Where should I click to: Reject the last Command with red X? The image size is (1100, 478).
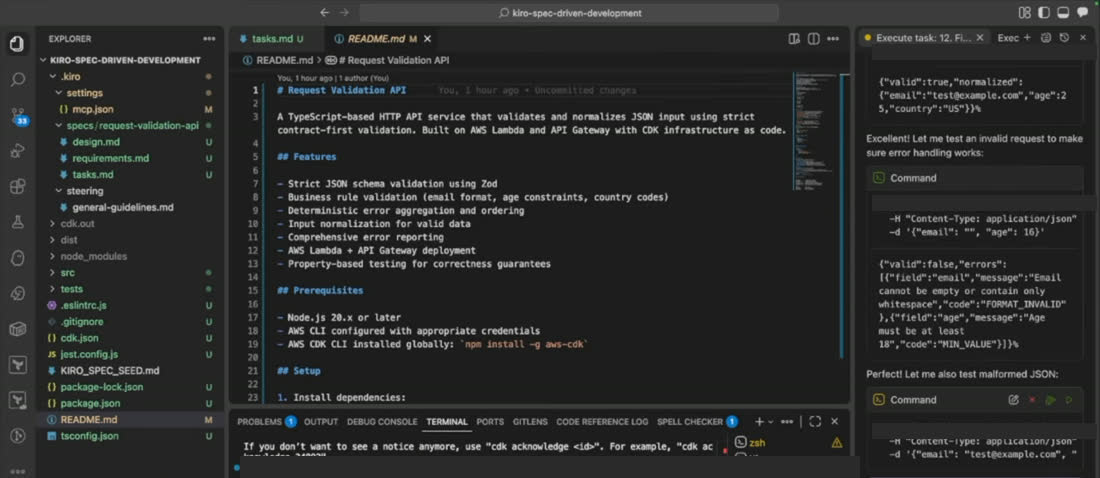tap(1032, 400)
